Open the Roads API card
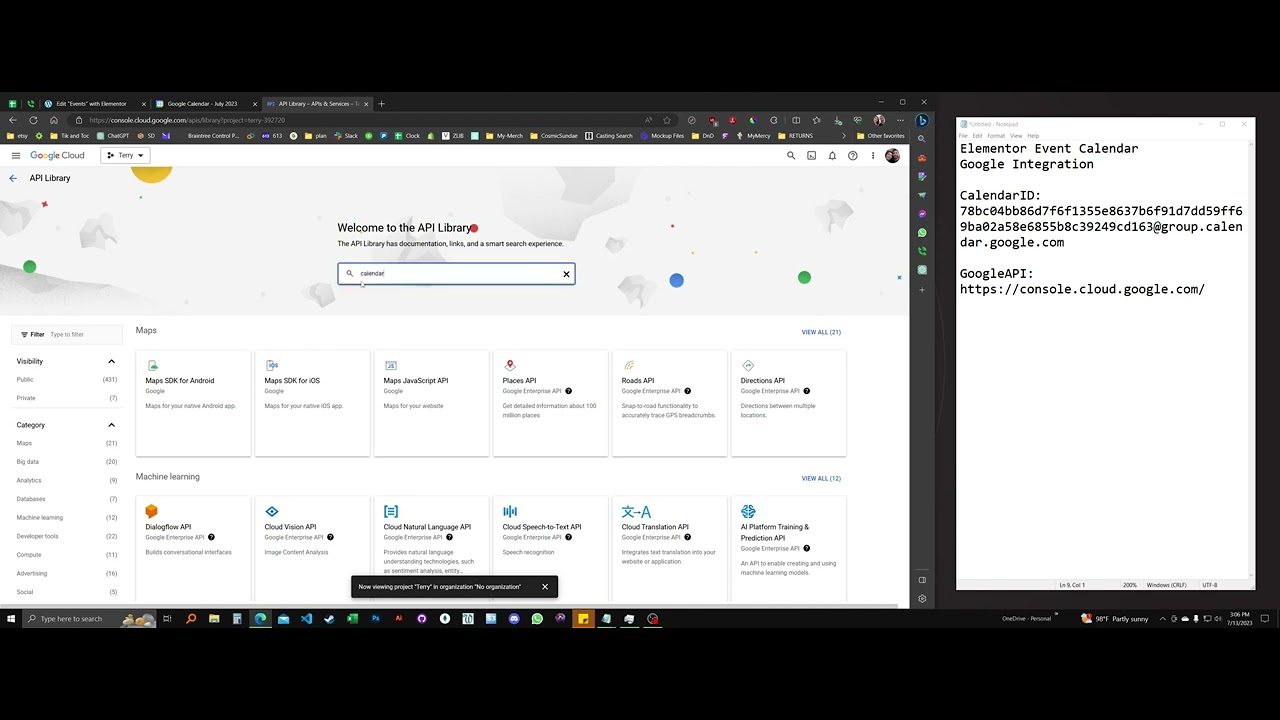 point(669,403)
